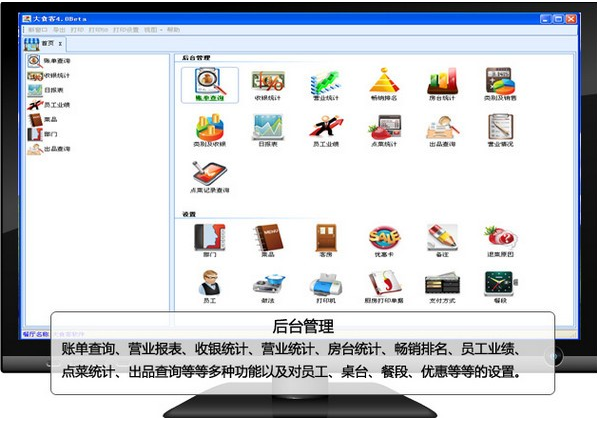This screenshot has width=597, height=423.
Task: Open the 房台统计 bar chart icon
Action: (x=442, y=85)
